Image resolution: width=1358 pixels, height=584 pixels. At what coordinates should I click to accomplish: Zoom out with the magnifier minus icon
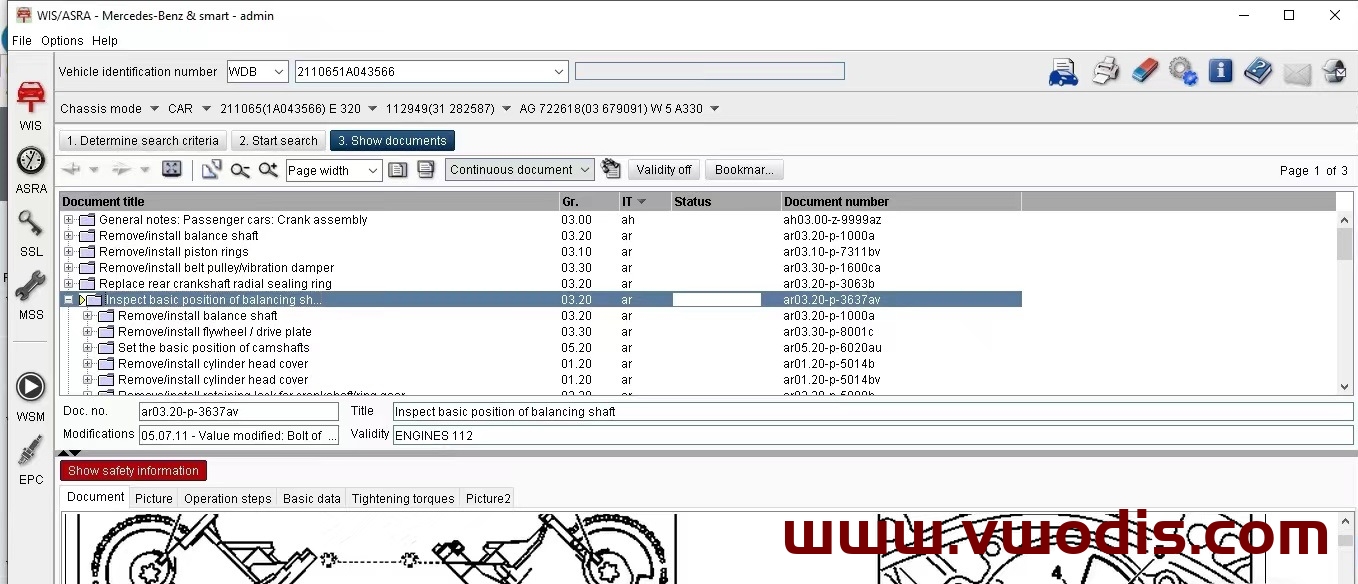240,170
